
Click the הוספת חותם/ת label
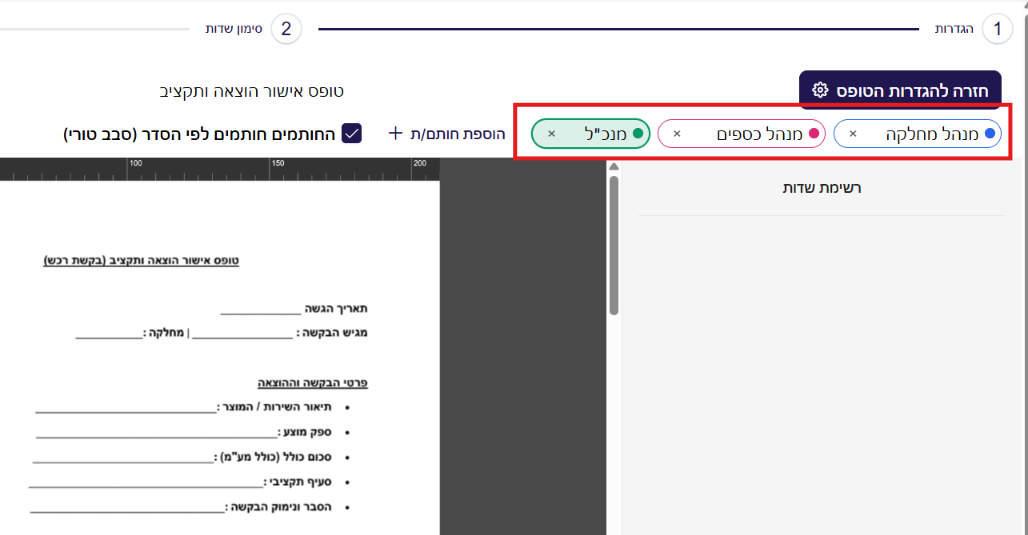coord(458,134)
